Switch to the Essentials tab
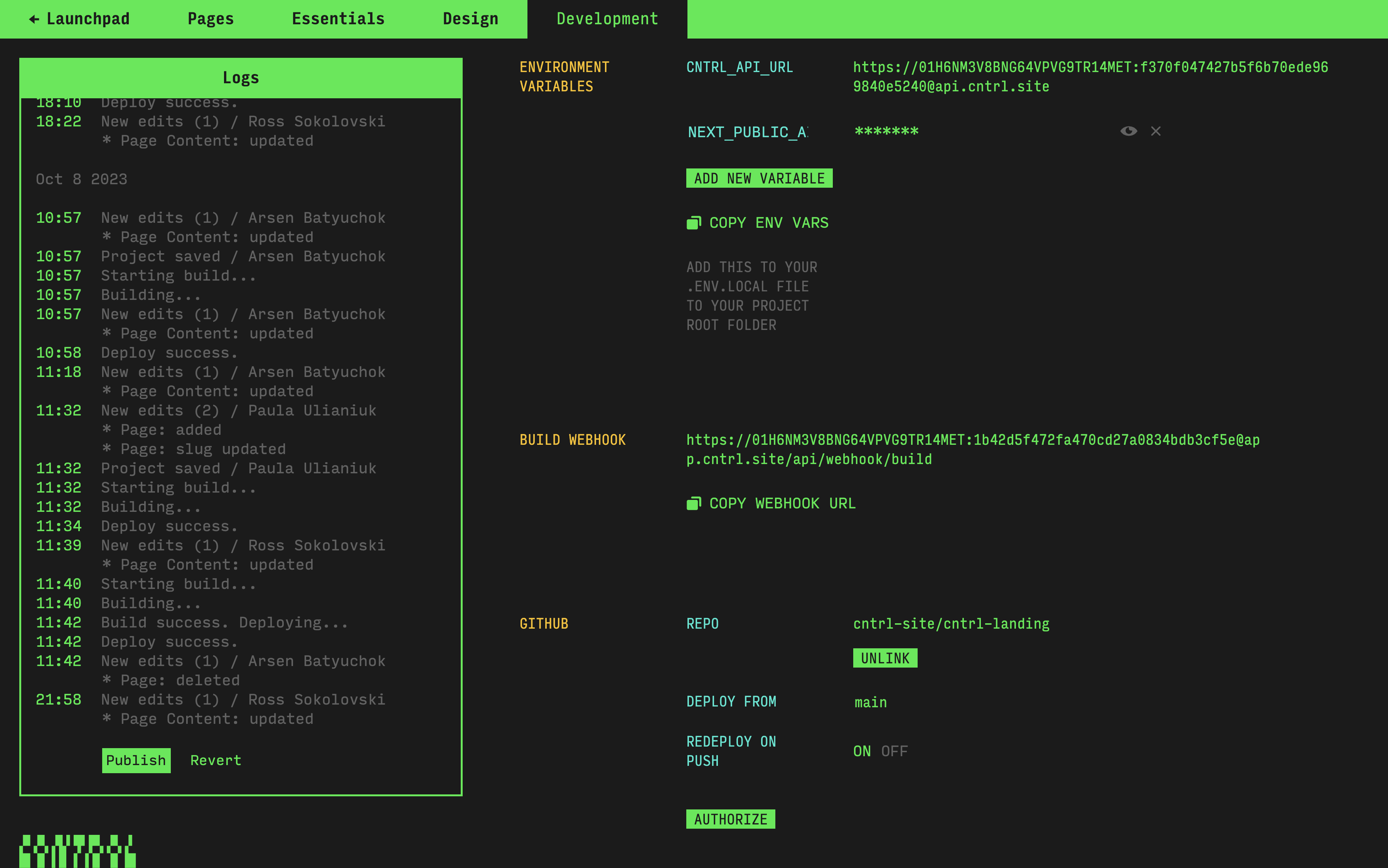Viewport: 1388px width, 868px height. pos(338,20)
